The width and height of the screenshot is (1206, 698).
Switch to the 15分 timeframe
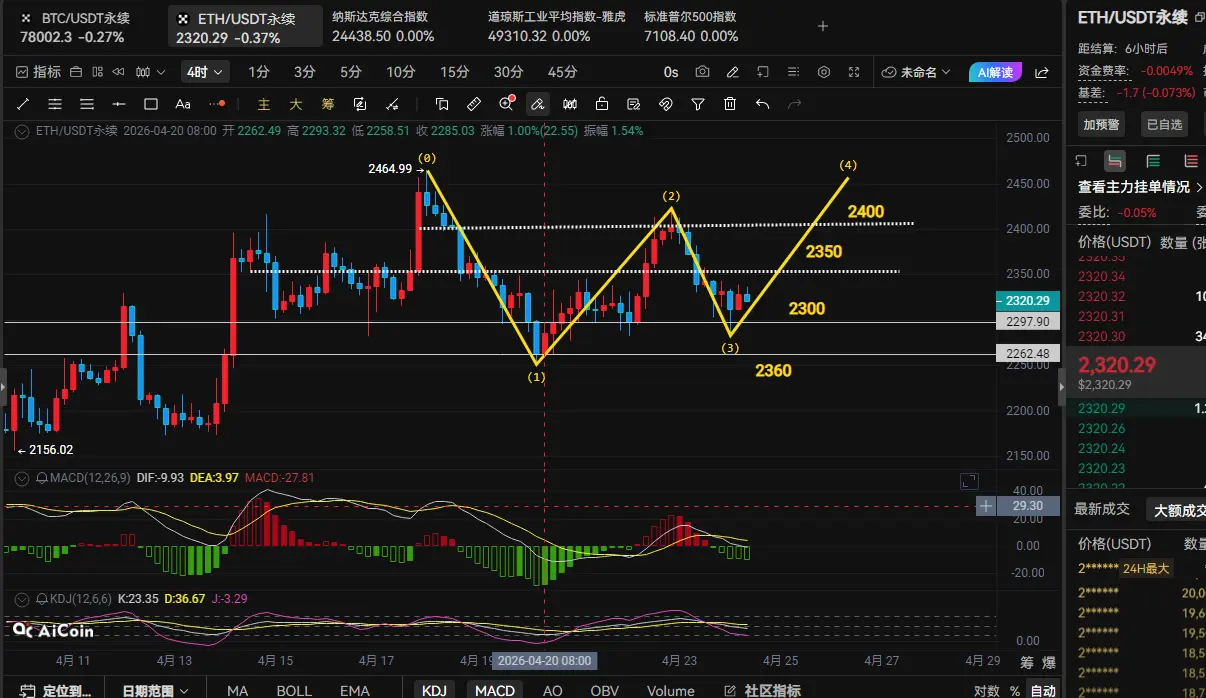pyautogui.click(x=454, y=72)
